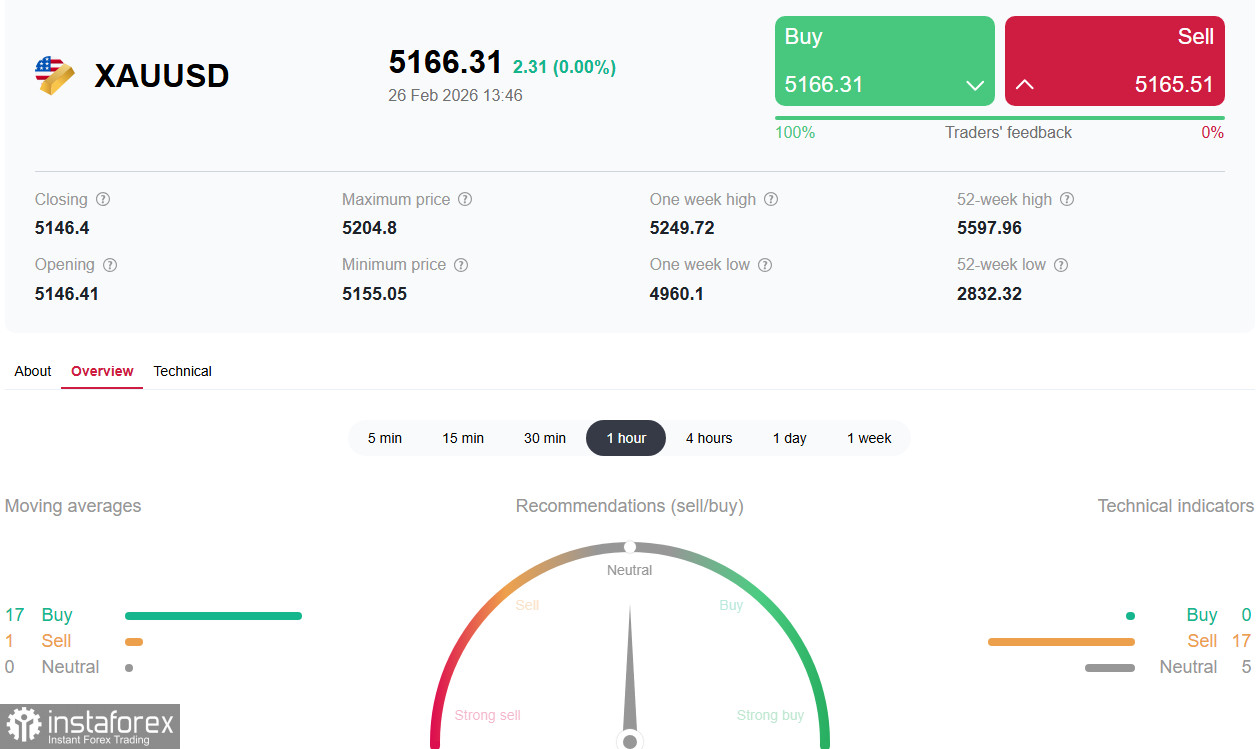Click the help icon beside One week low
1256x749 pixels.
click(x=765, y=265)
